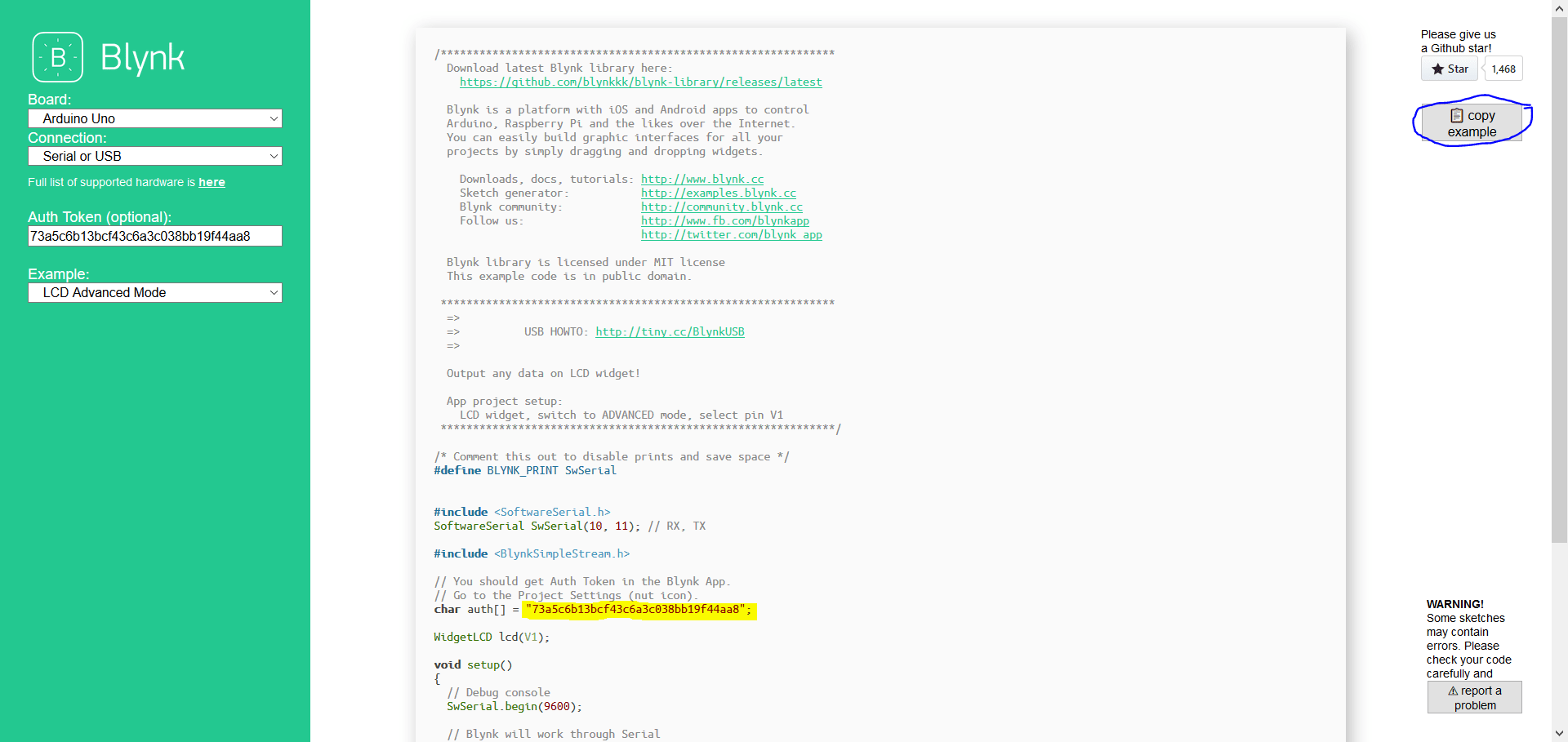
Task: Open the blynk-library releases latest GitHub link
Action: click(640, 82)
